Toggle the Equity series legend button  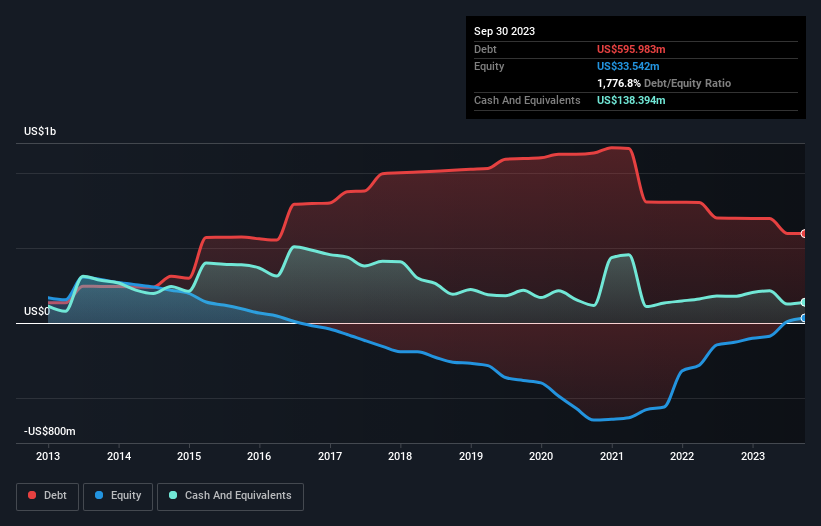[118, 496]
